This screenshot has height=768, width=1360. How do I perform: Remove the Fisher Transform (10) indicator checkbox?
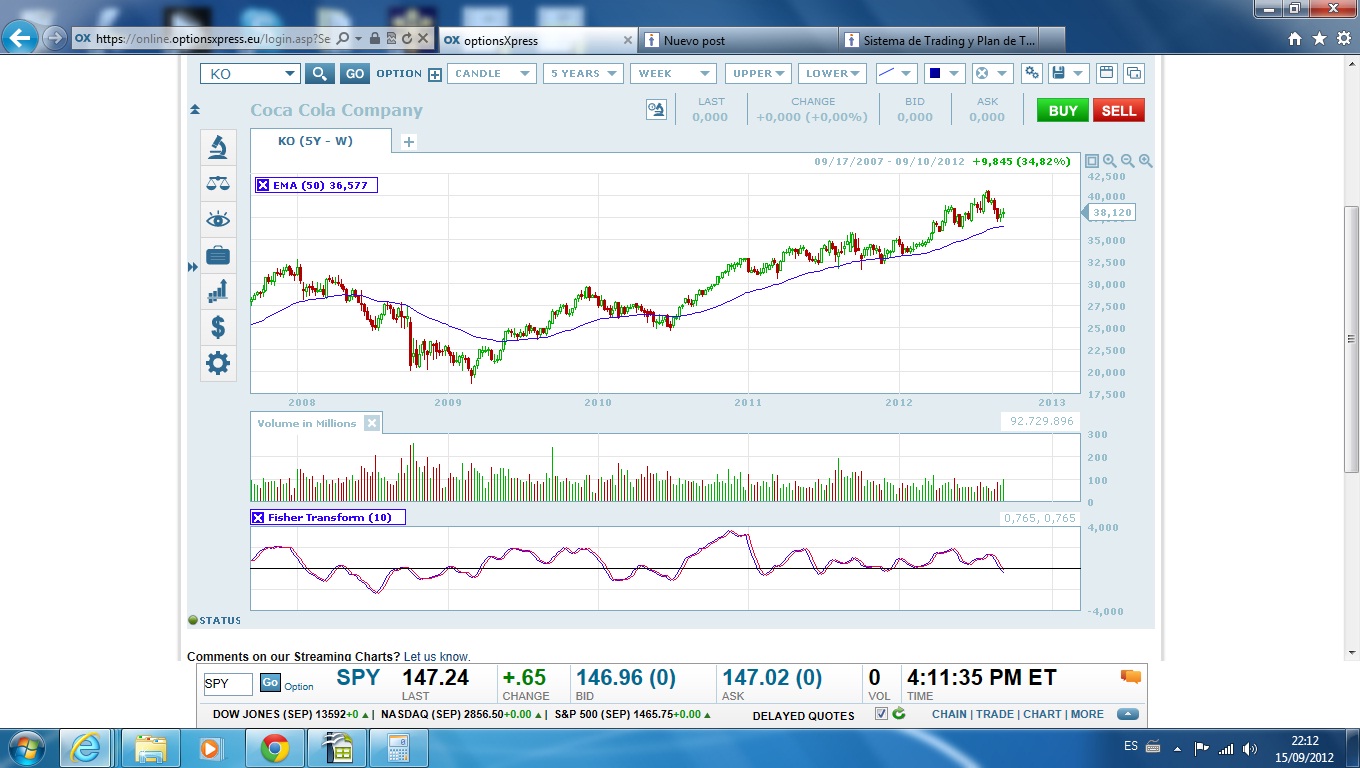pyautogui.click(x=258, y=517)
